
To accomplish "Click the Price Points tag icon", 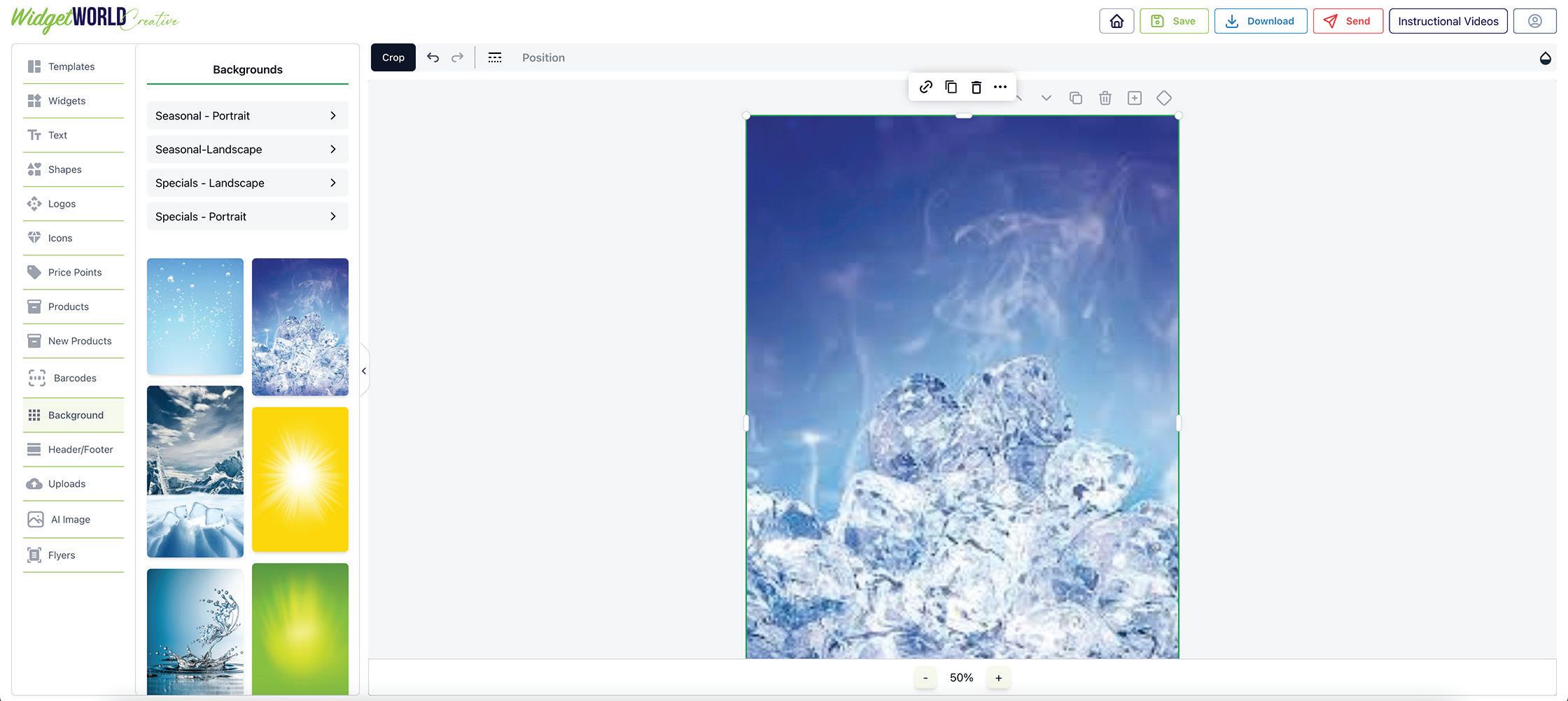I will [x=34, y=272].
